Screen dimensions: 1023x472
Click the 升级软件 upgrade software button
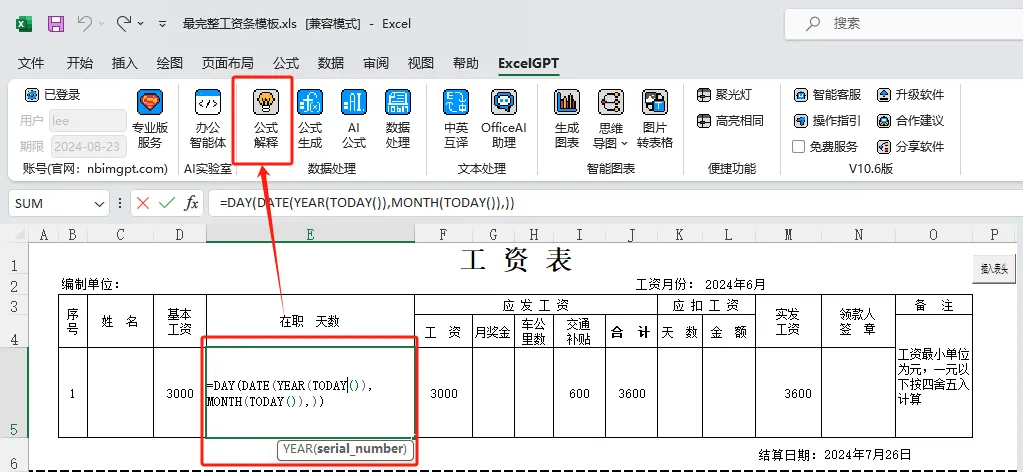tap(911, 95)
